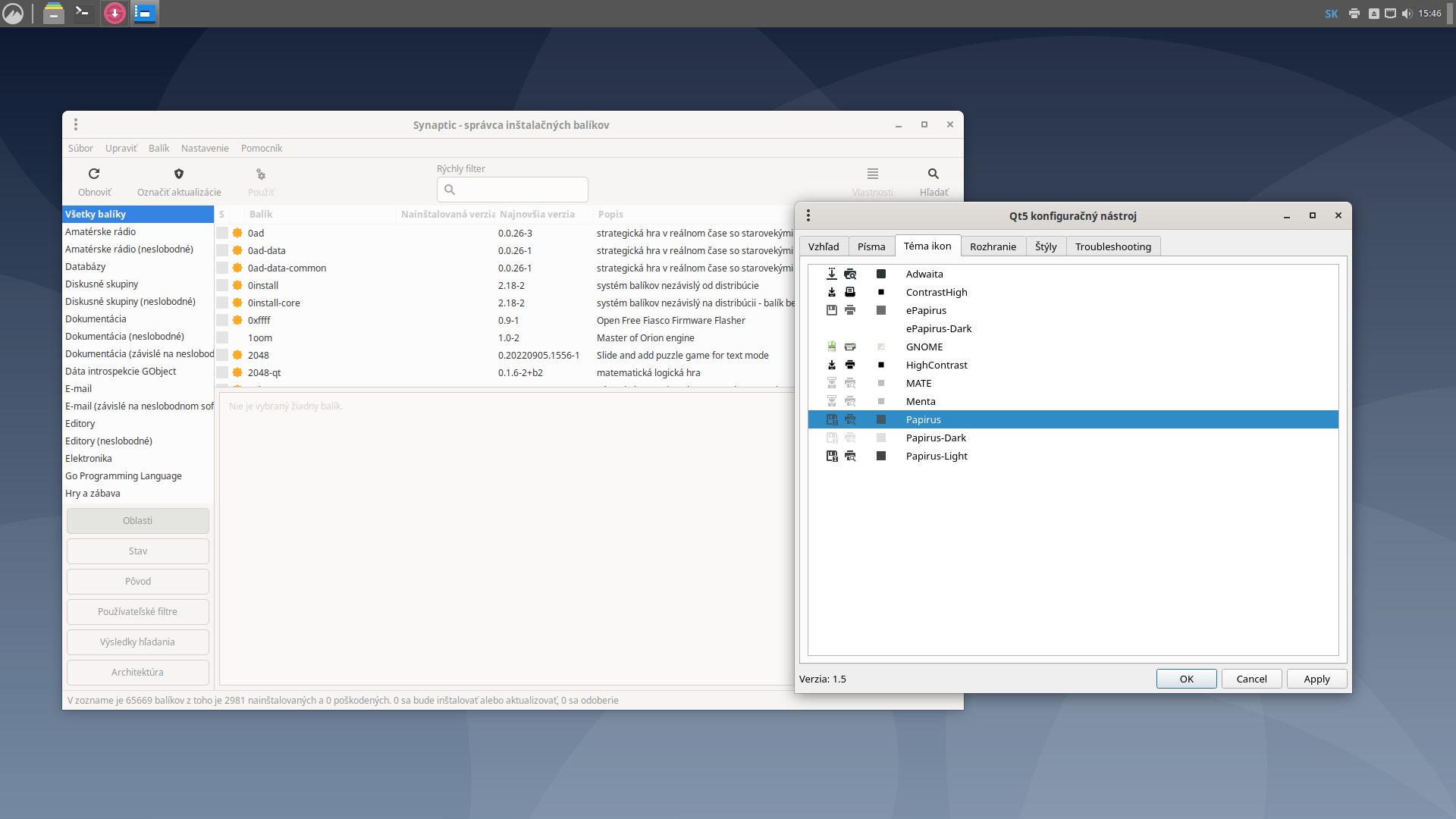1456x819 pixels.
Task: Click the Pôvod filter button
Action: [138, 582]
